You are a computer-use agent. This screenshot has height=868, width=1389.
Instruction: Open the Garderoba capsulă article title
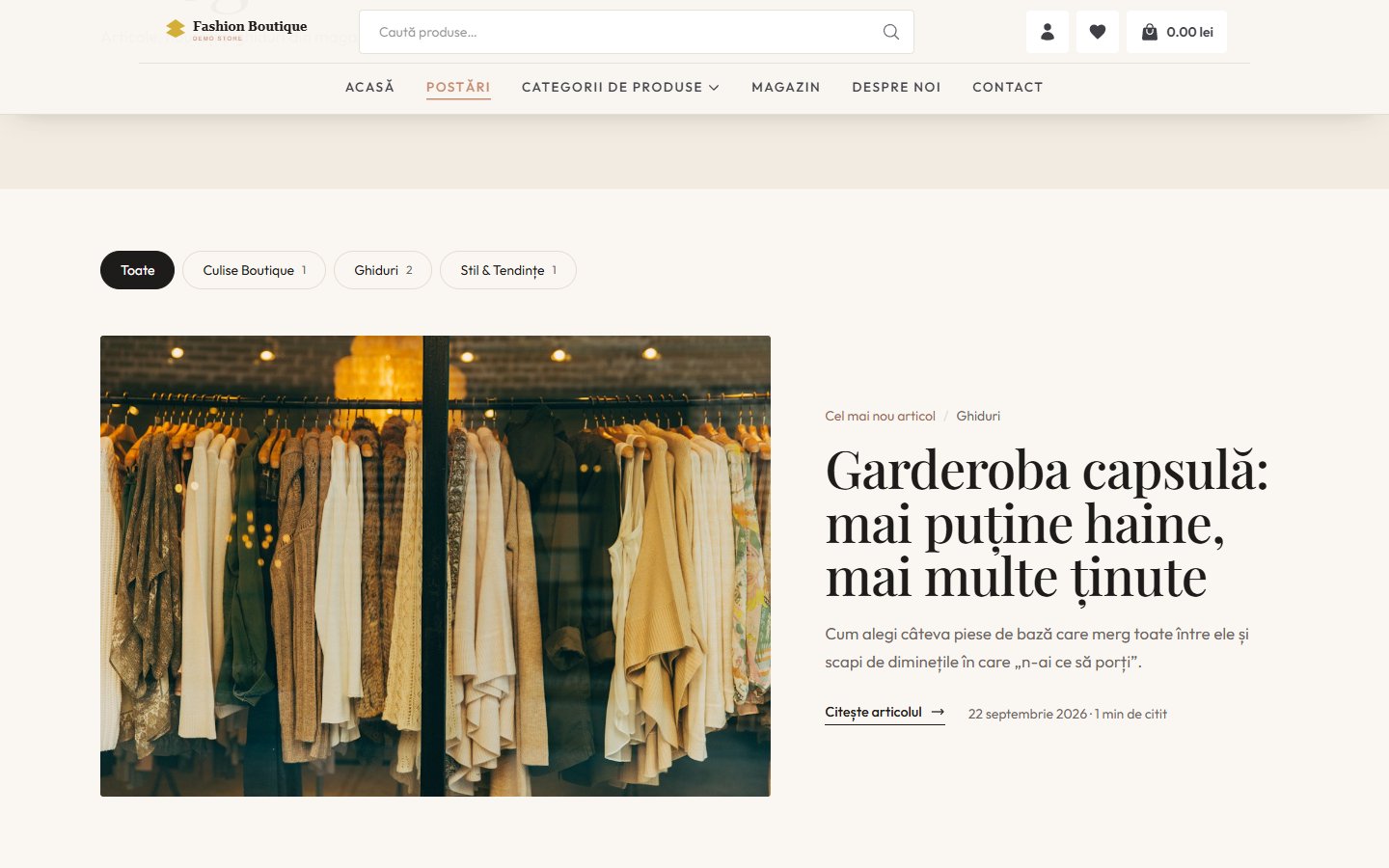pos(1047,524)
